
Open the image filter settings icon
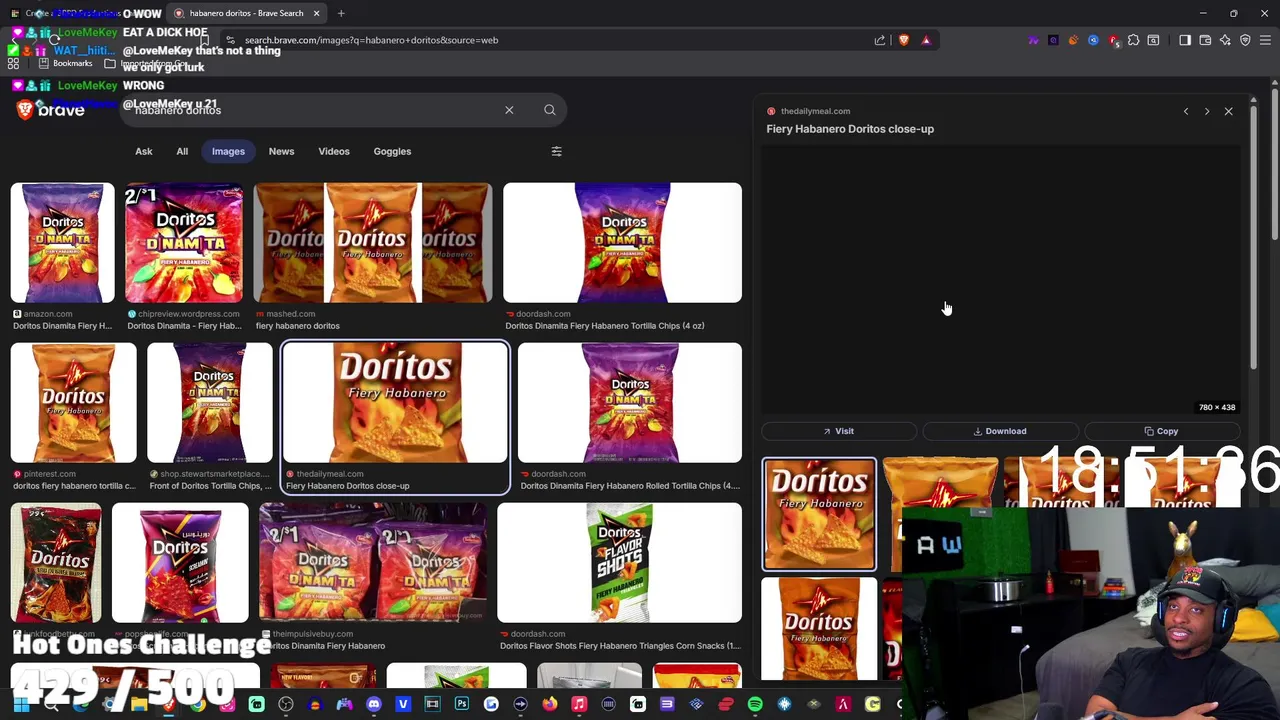(x=557, y=151)
